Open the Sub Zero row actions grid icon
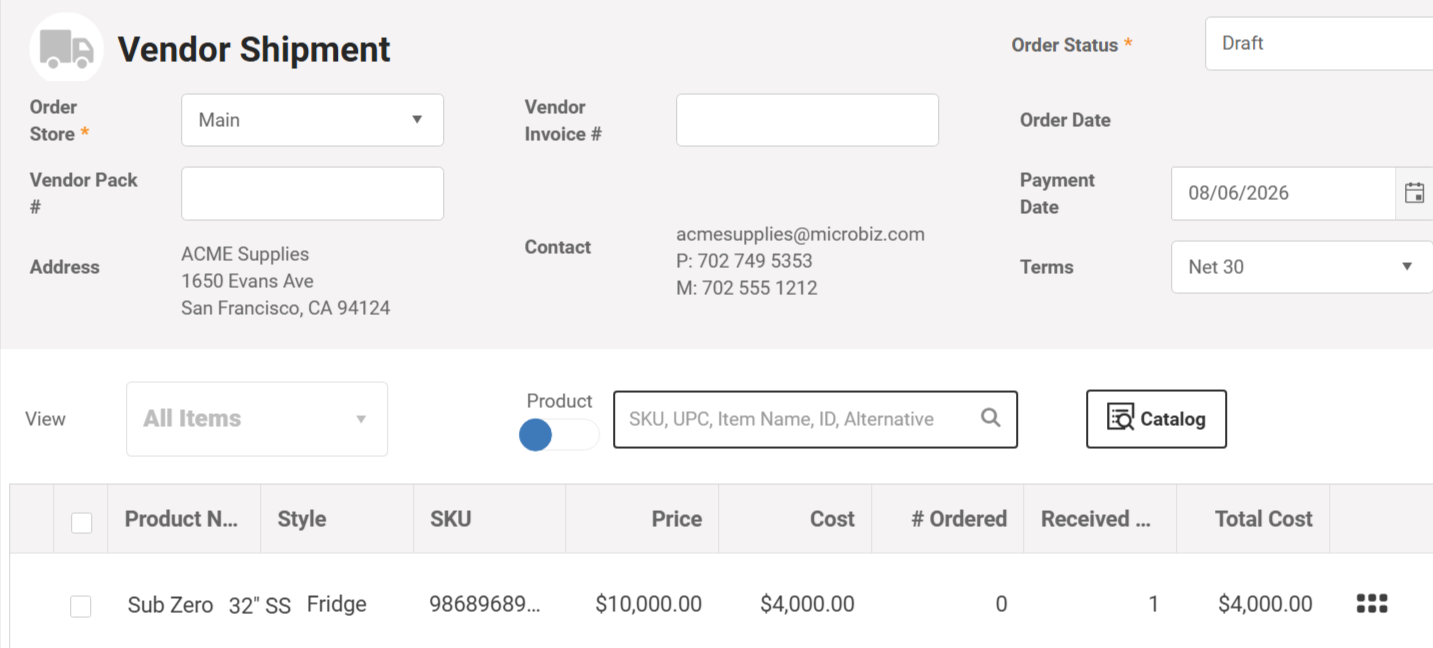 (1372, 603)
